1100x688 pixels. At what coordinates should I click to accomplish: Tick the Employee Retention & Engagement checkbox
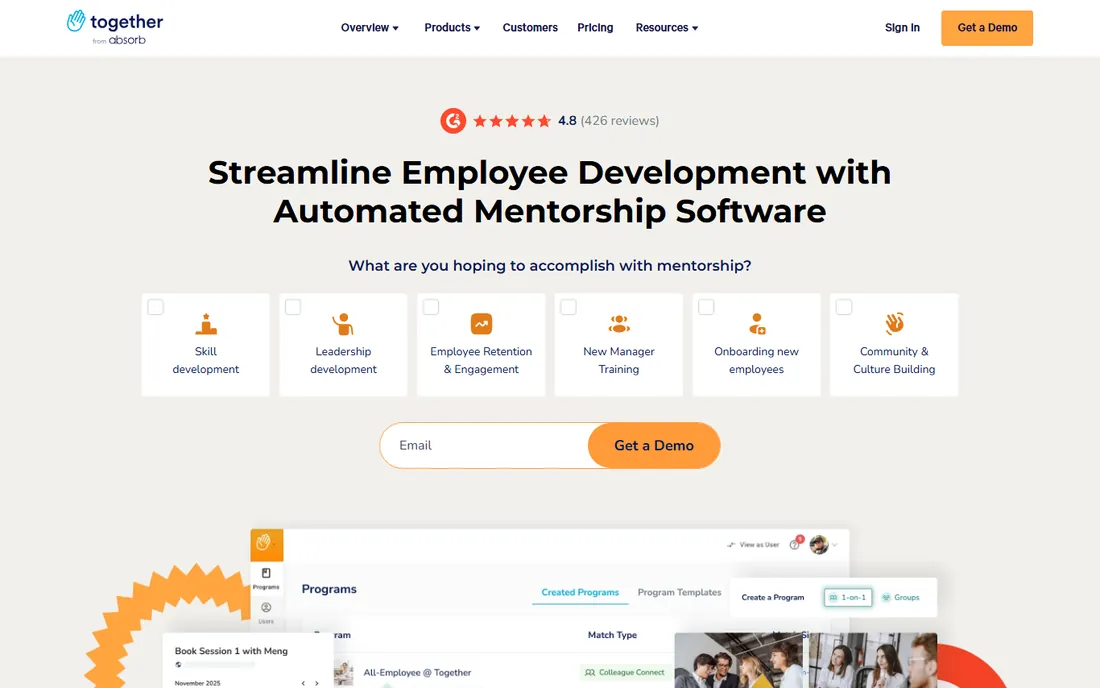pos(431,307)
